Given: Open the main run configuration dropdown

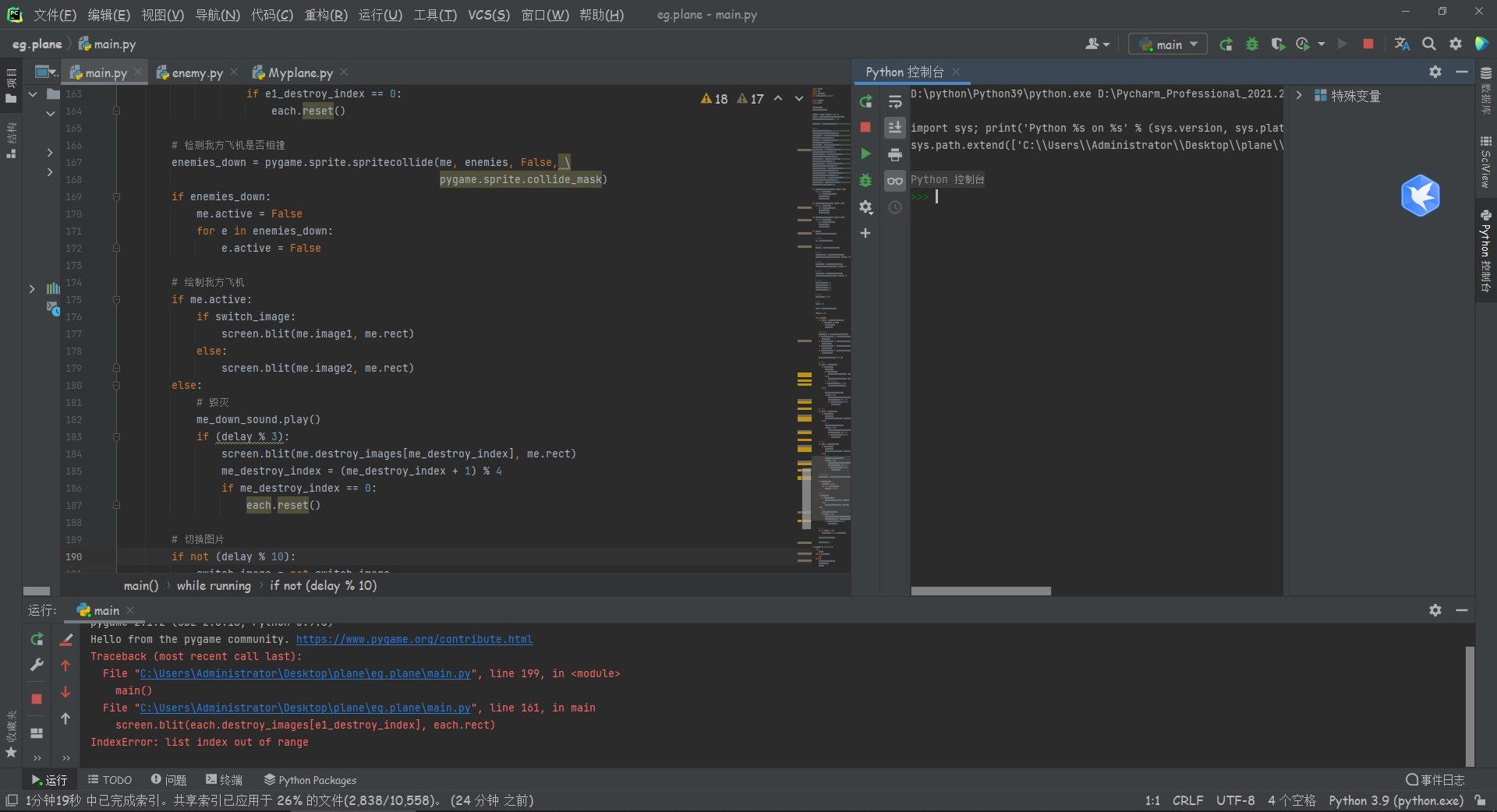Looking at the screenshot, I should click(x=1168, y=44).
